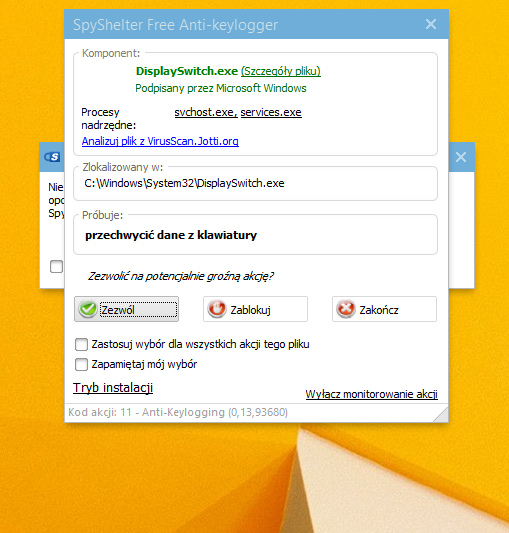509x533 pixels.
Task: Click the C:\Windows\System32\DisplaySwitch.exe path text
Action: [184, 183]
